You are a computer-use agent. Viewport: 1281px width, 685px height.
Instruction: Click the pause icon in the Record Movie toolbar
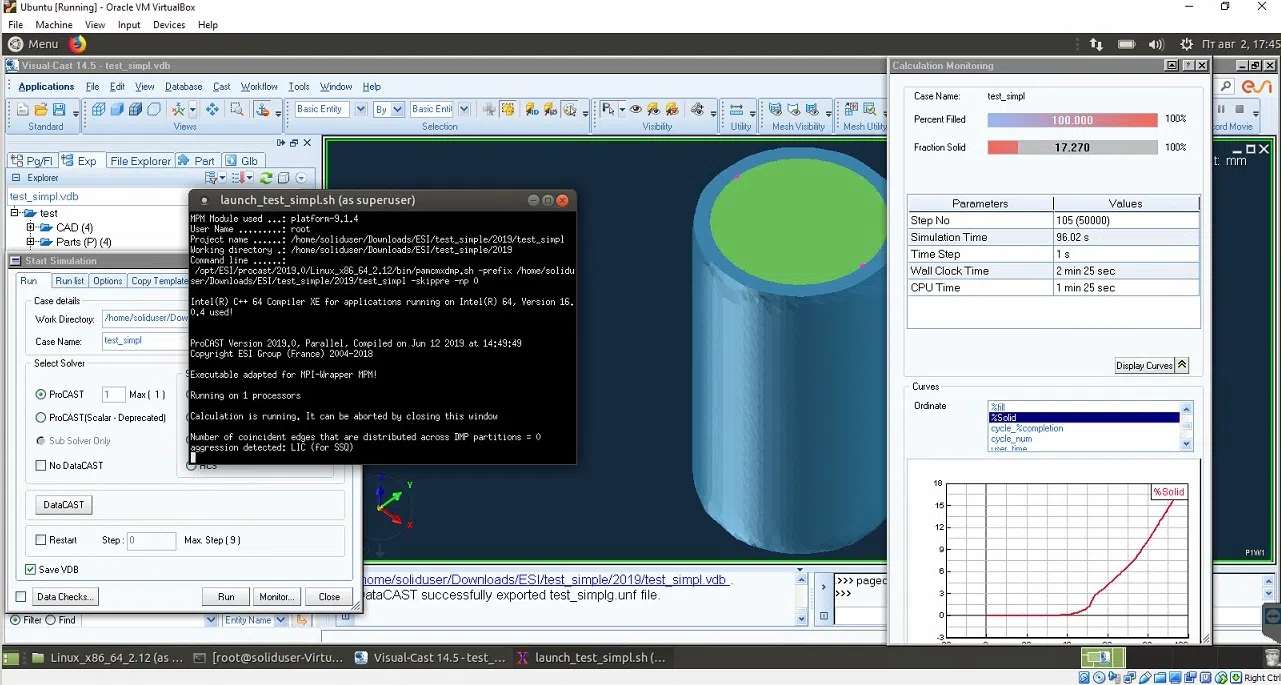tap(1222, 110)
